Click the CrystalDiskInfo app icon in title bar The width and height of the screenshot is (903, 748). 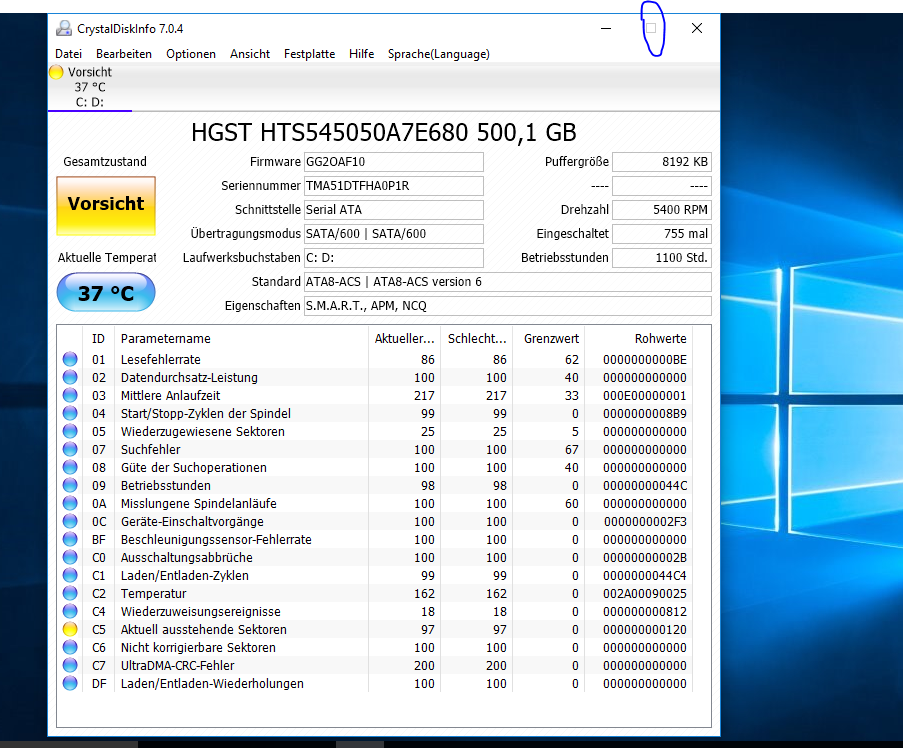[x=64, y=28]
